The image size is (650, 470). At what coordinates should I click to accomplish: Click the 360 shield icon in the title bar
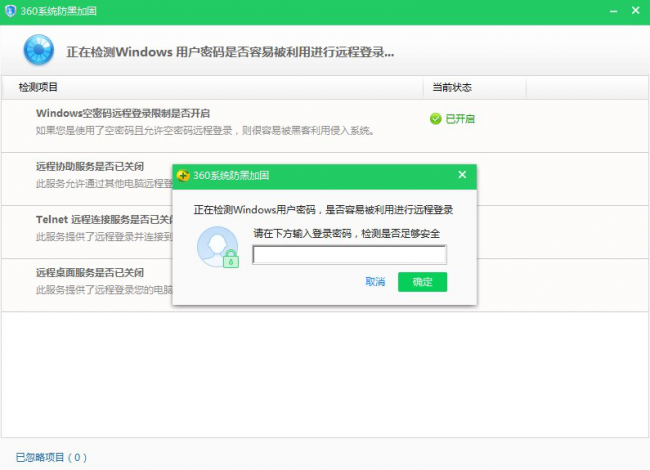coord(10,11)
